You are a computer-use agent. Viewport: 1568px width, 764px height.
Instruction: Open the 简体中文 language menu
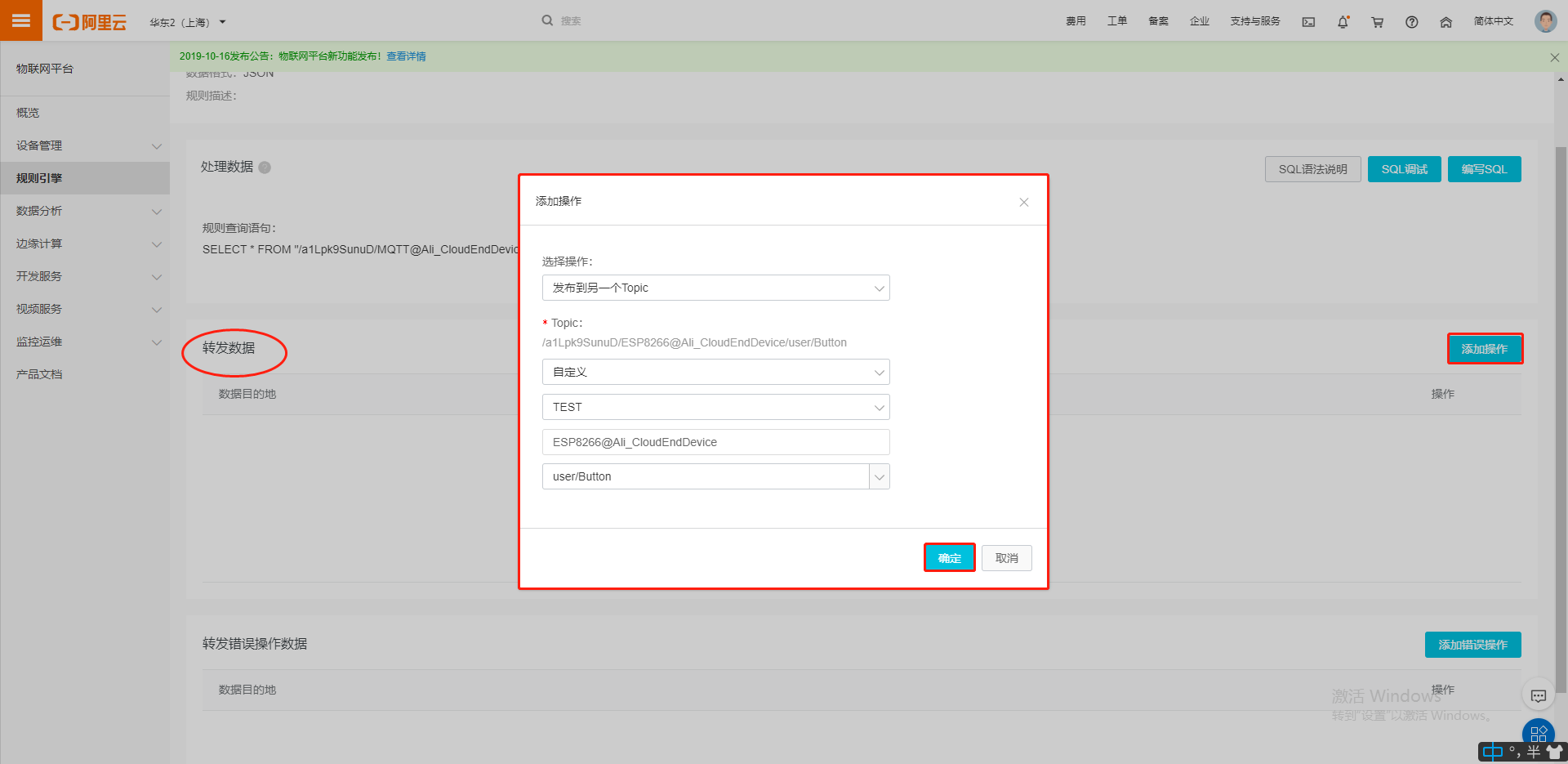coord(1494,22)
